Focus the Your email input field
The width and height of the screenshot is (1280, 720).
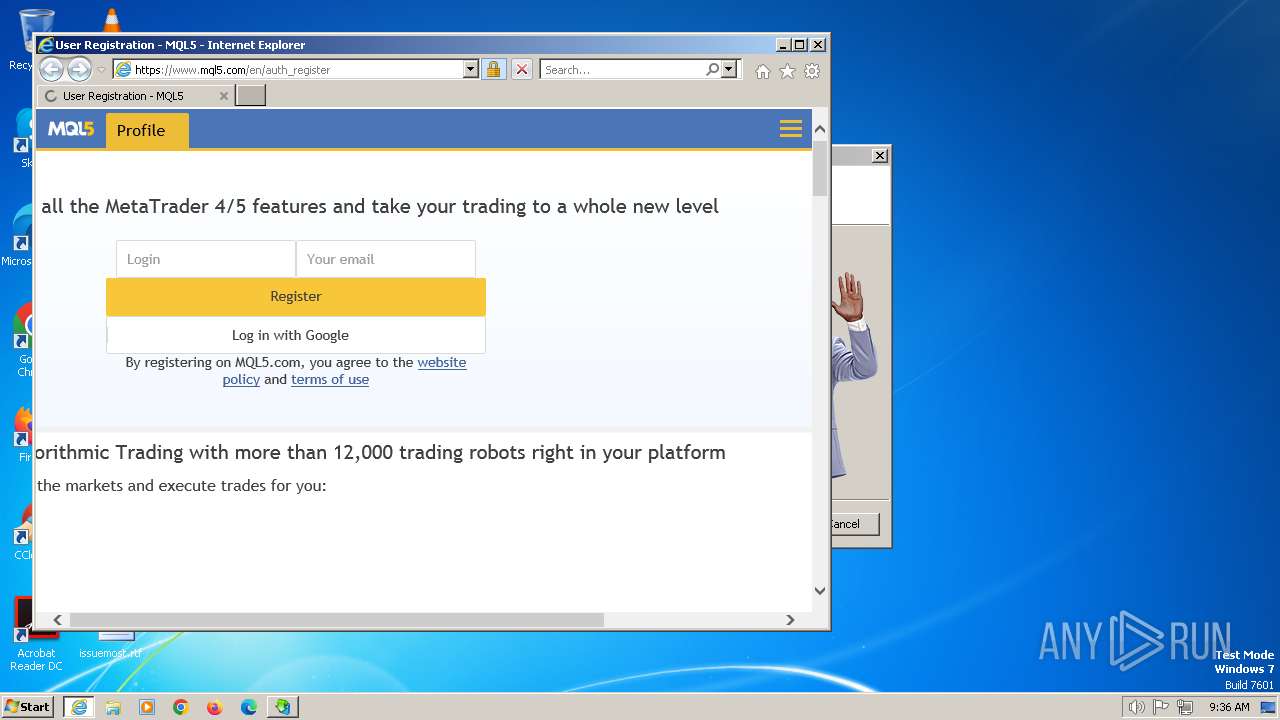coord(386,259)
